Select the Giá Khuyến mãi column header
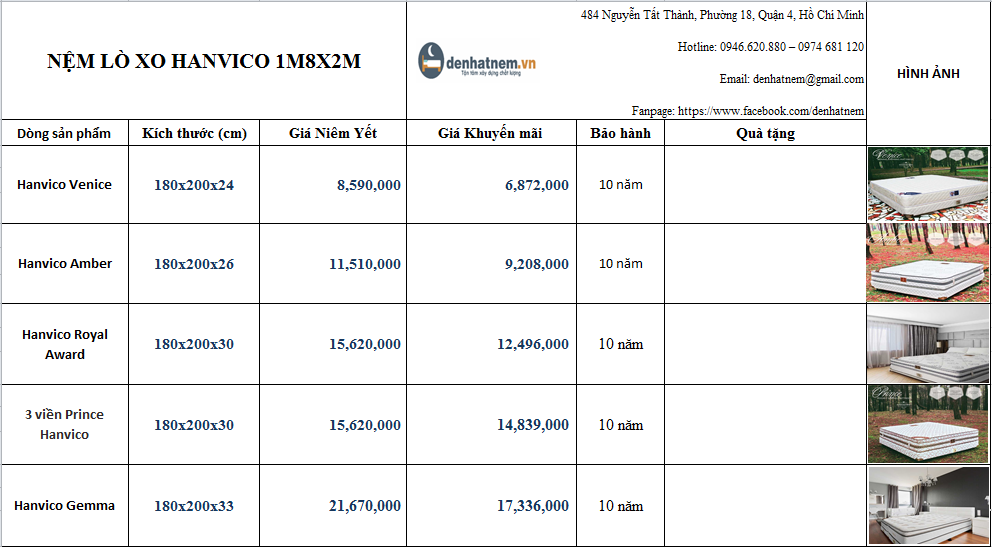Screen dimensions: 992x547 click(x=491, y=133)
